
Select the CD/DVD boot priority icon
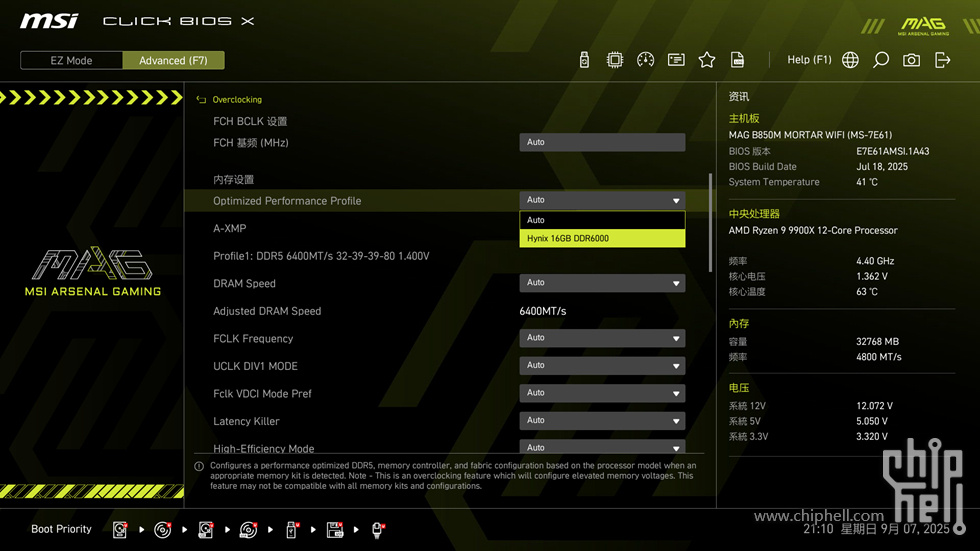pyautogui.click(x=162, y=530)
